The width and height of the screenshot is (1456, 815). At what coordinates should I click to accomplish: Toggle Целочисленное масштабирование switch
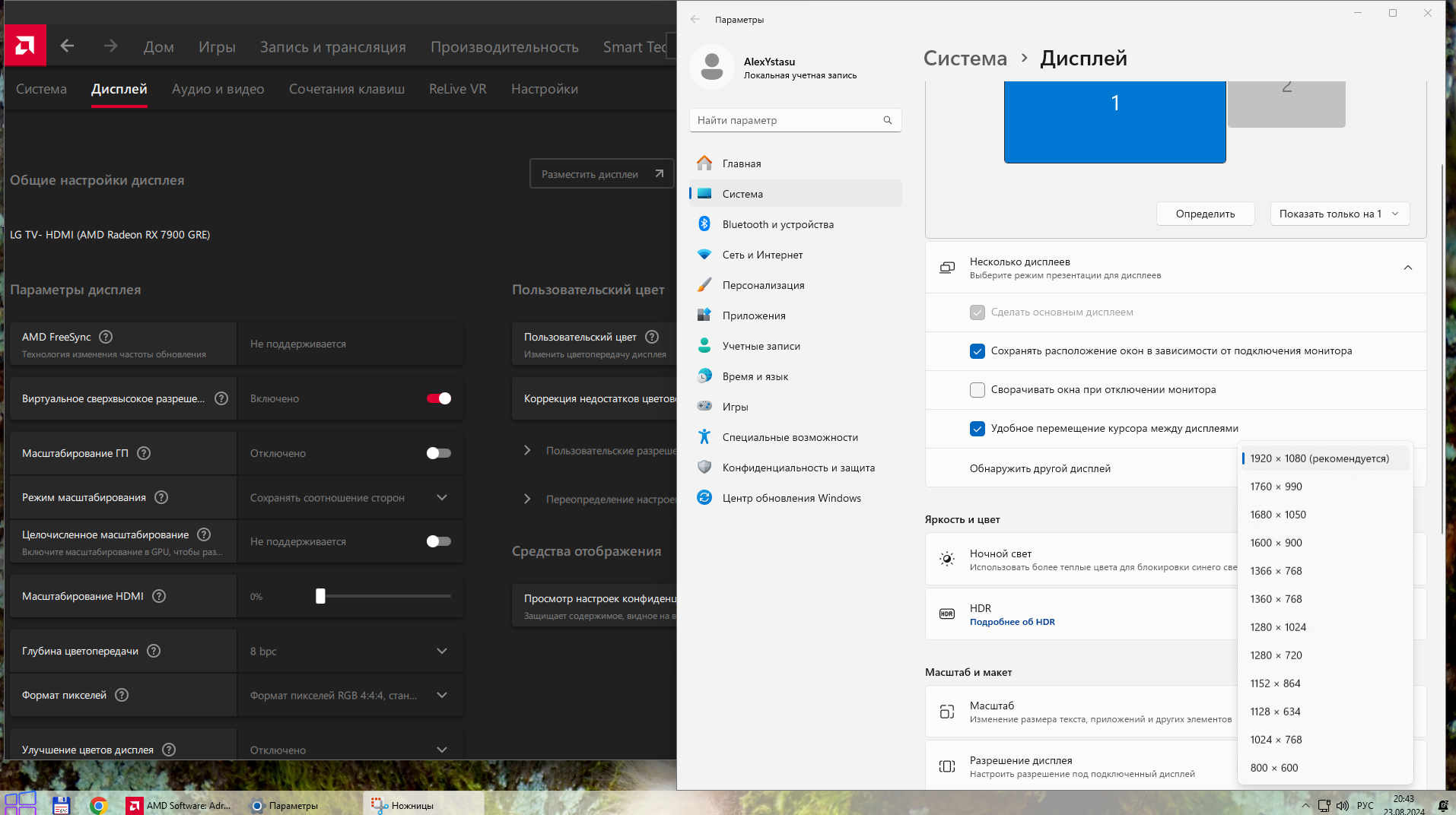(439, 541)
